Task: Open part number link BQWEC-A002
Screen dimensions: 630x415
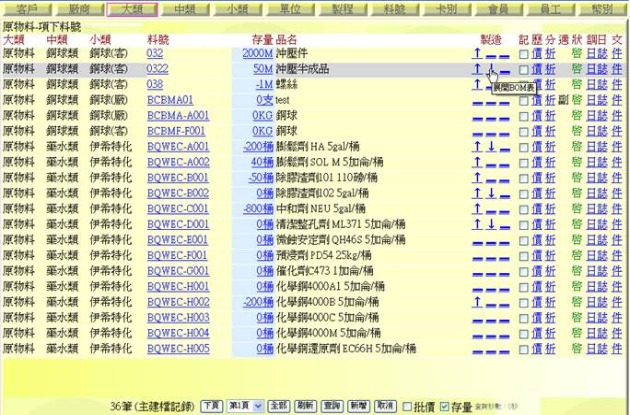Action: pyautogui.click(x=177, y=163)
